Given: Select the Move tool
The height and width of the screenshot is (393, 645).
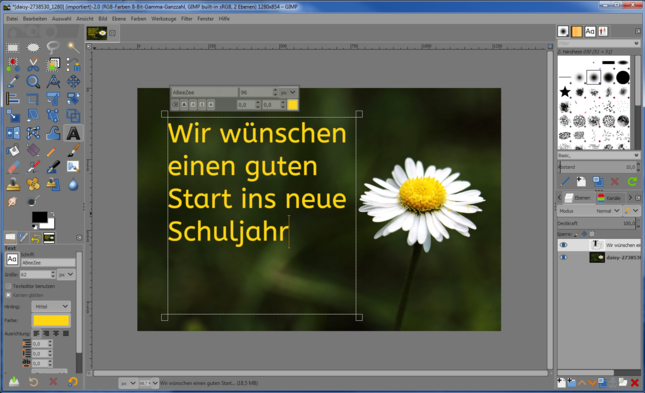Looking at the screenshot, I should pyautogui.click(x=73, y=82).
